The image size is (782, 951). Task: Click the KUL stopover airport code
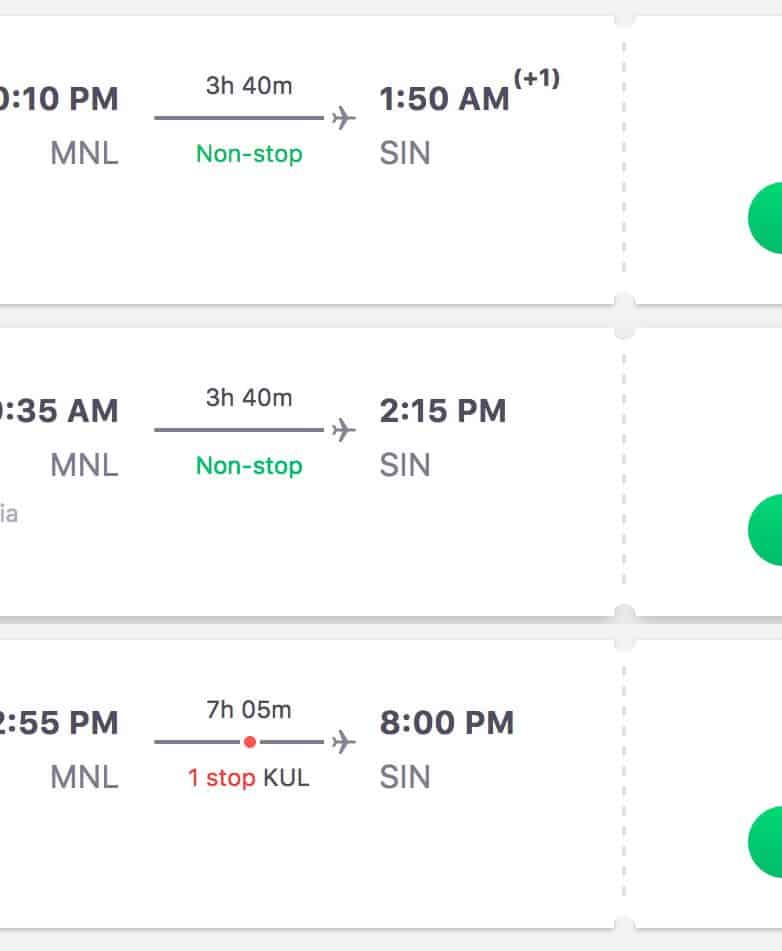click(287, 778)
